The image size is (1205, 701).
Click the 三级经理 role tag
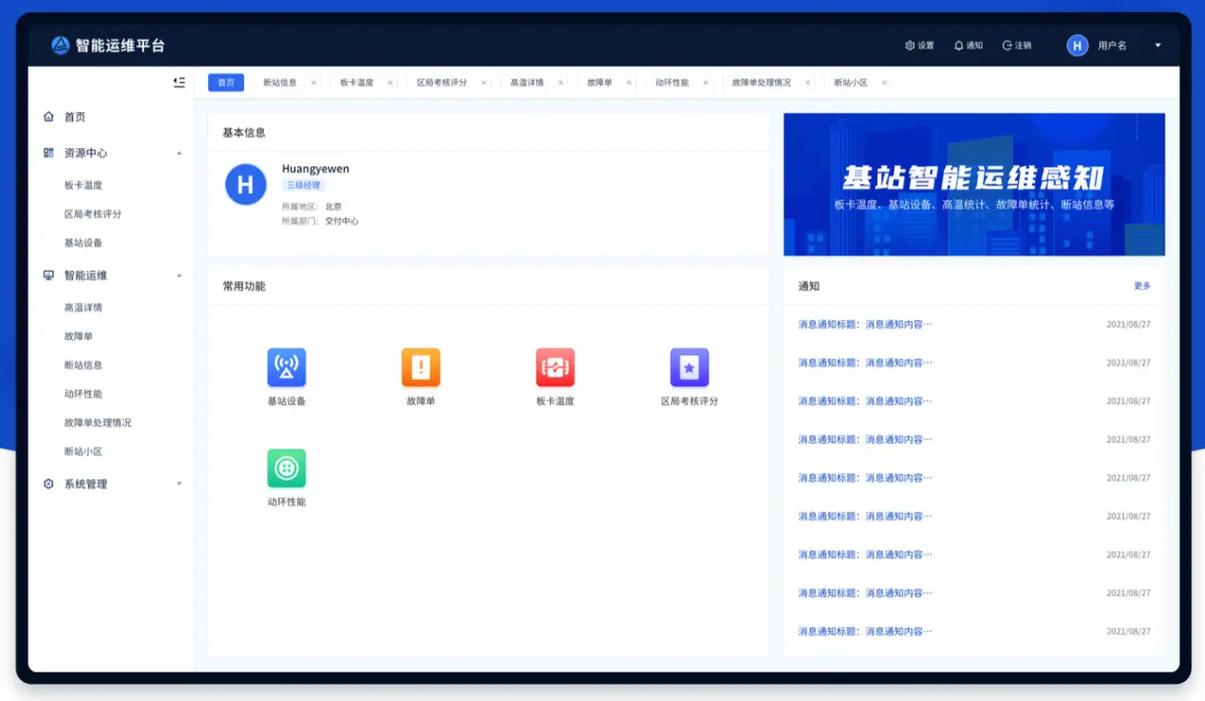point(303,185)
